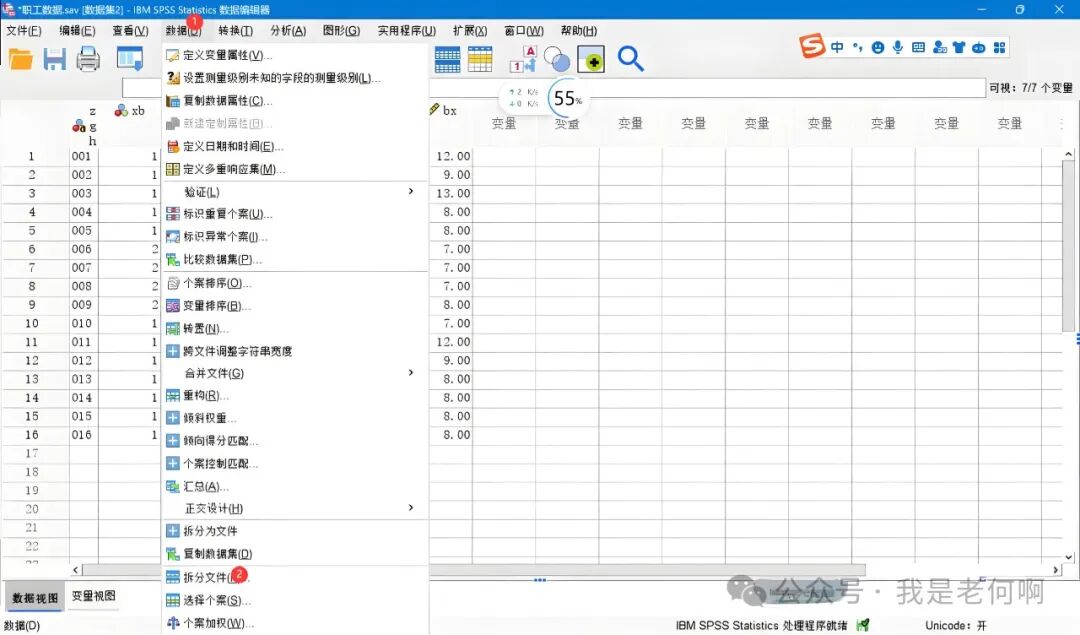Click the 13.00 cell in bx column
Screen dimensions: 1080x635
(451, 194)
